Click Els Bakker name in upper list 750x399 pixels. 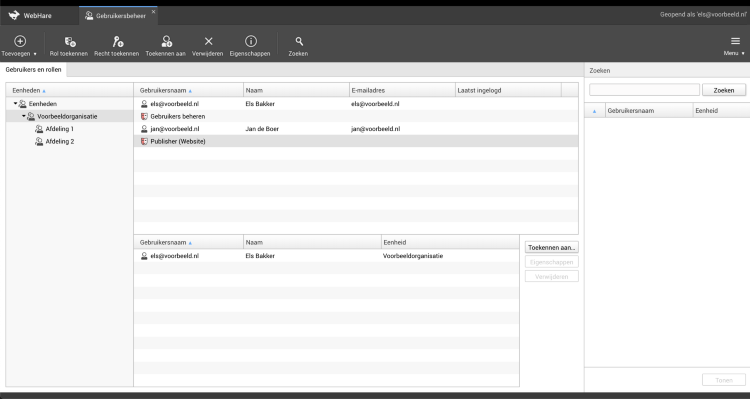(260, 104)
